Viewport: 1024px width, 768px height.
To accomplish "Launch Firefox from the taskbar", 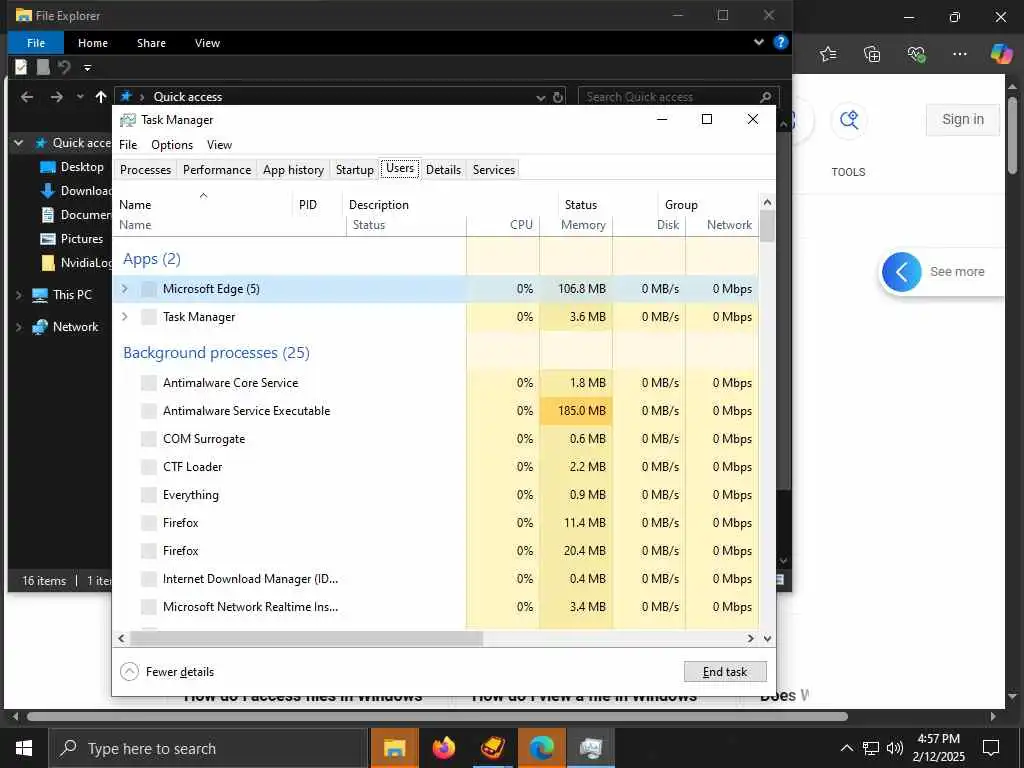I will point(443,748).
